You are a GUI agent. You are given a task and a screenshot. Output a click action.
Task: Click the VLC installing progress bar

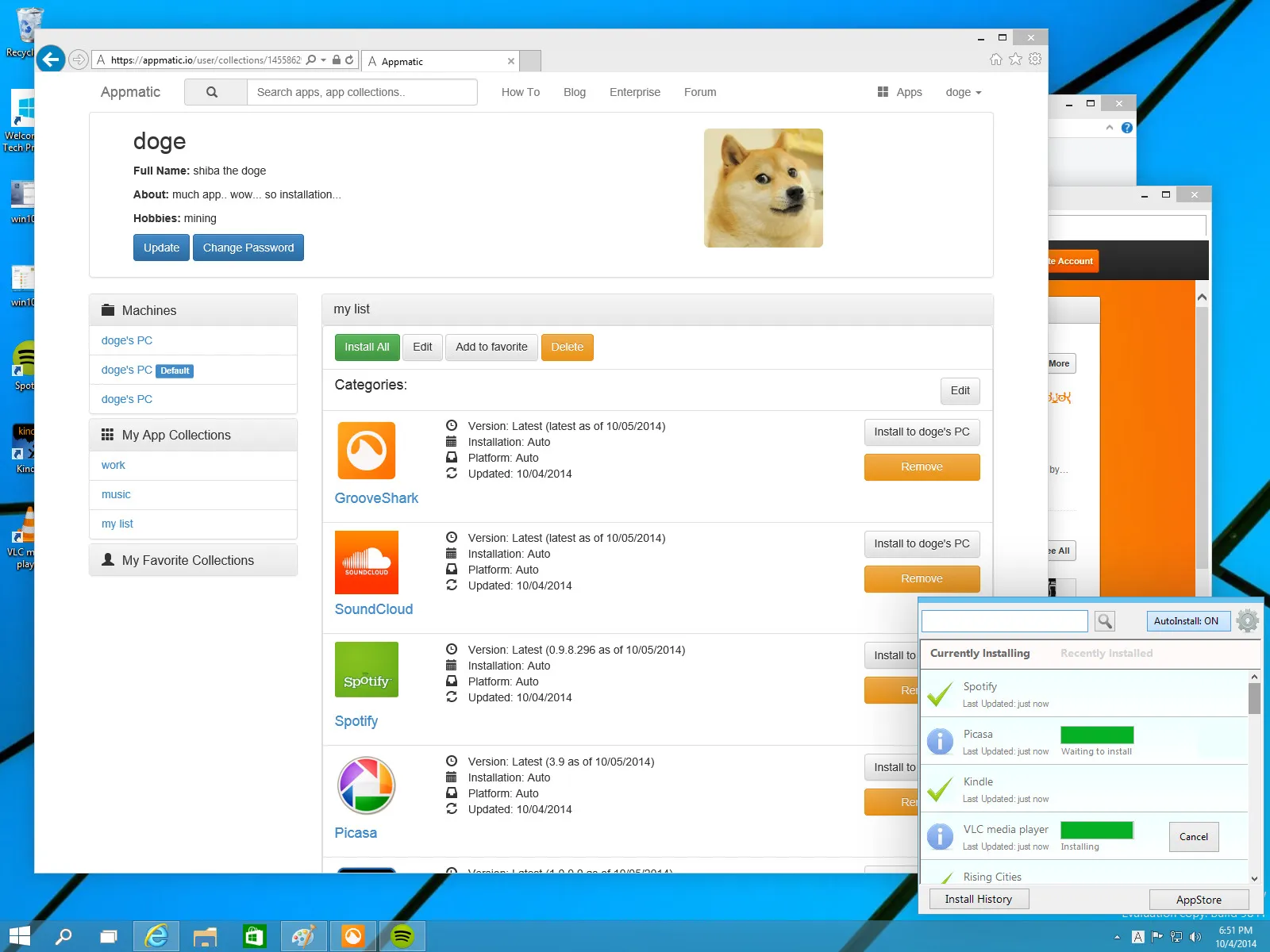1097,830
